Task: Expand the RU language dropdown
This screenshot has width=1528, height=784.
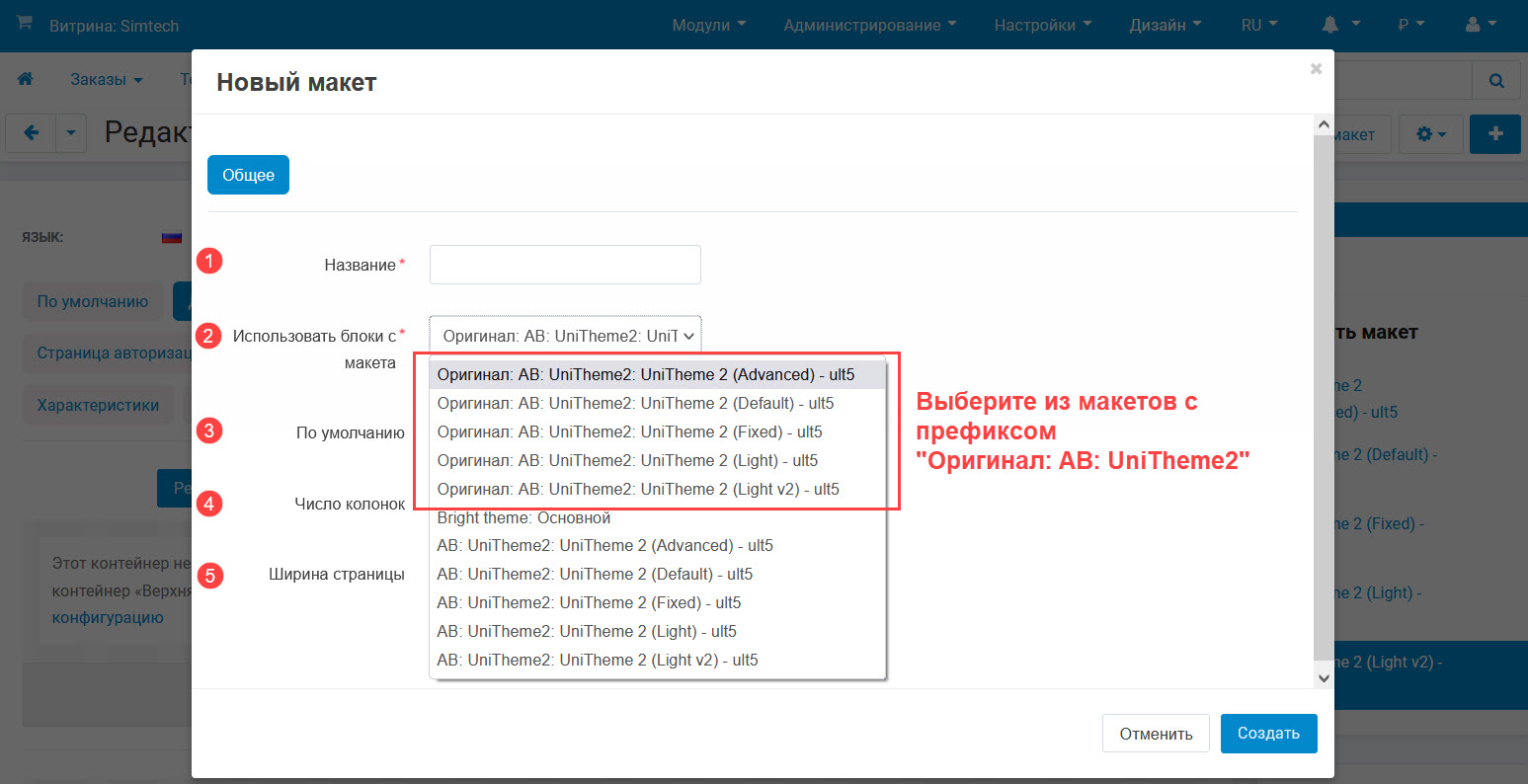Action: 1259,25
